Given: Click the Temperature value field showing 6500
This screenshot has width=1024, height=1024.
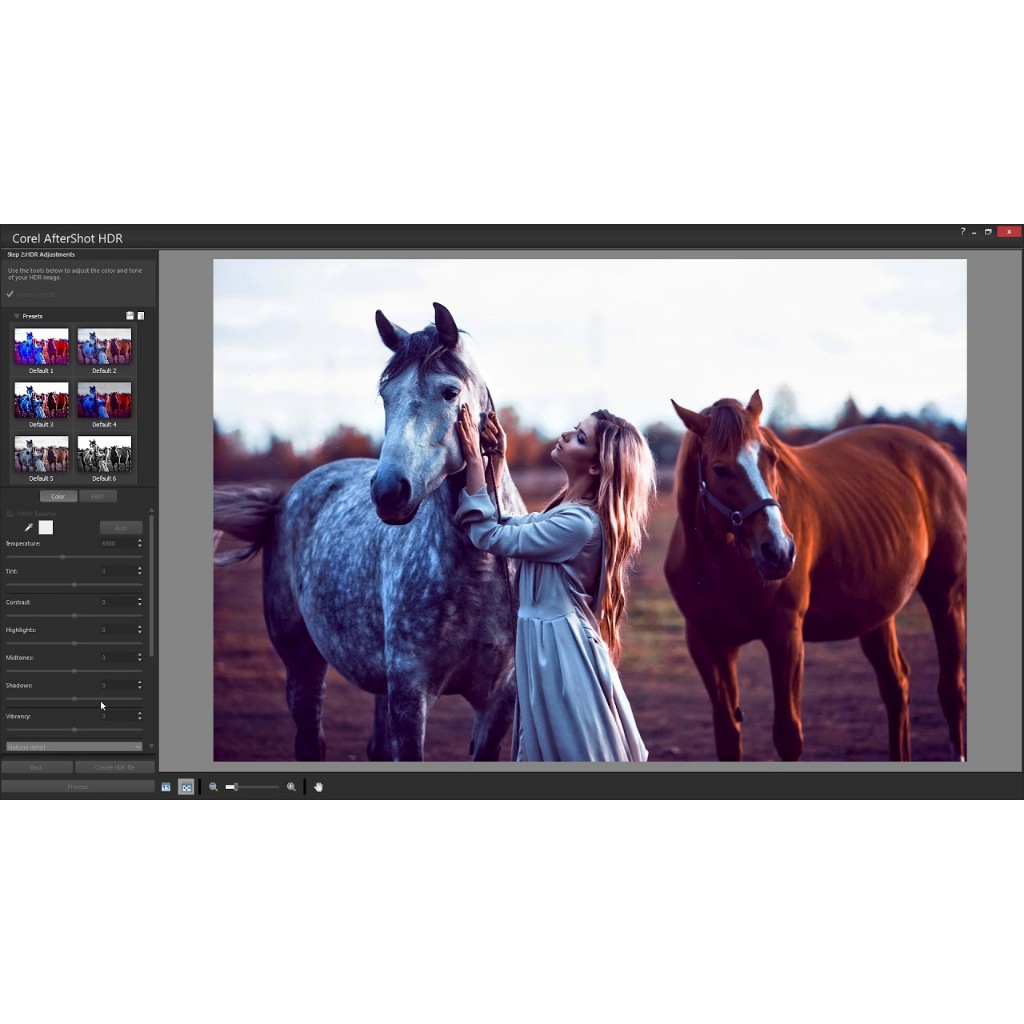Looking at the screenshot, I should coord(118,543).
